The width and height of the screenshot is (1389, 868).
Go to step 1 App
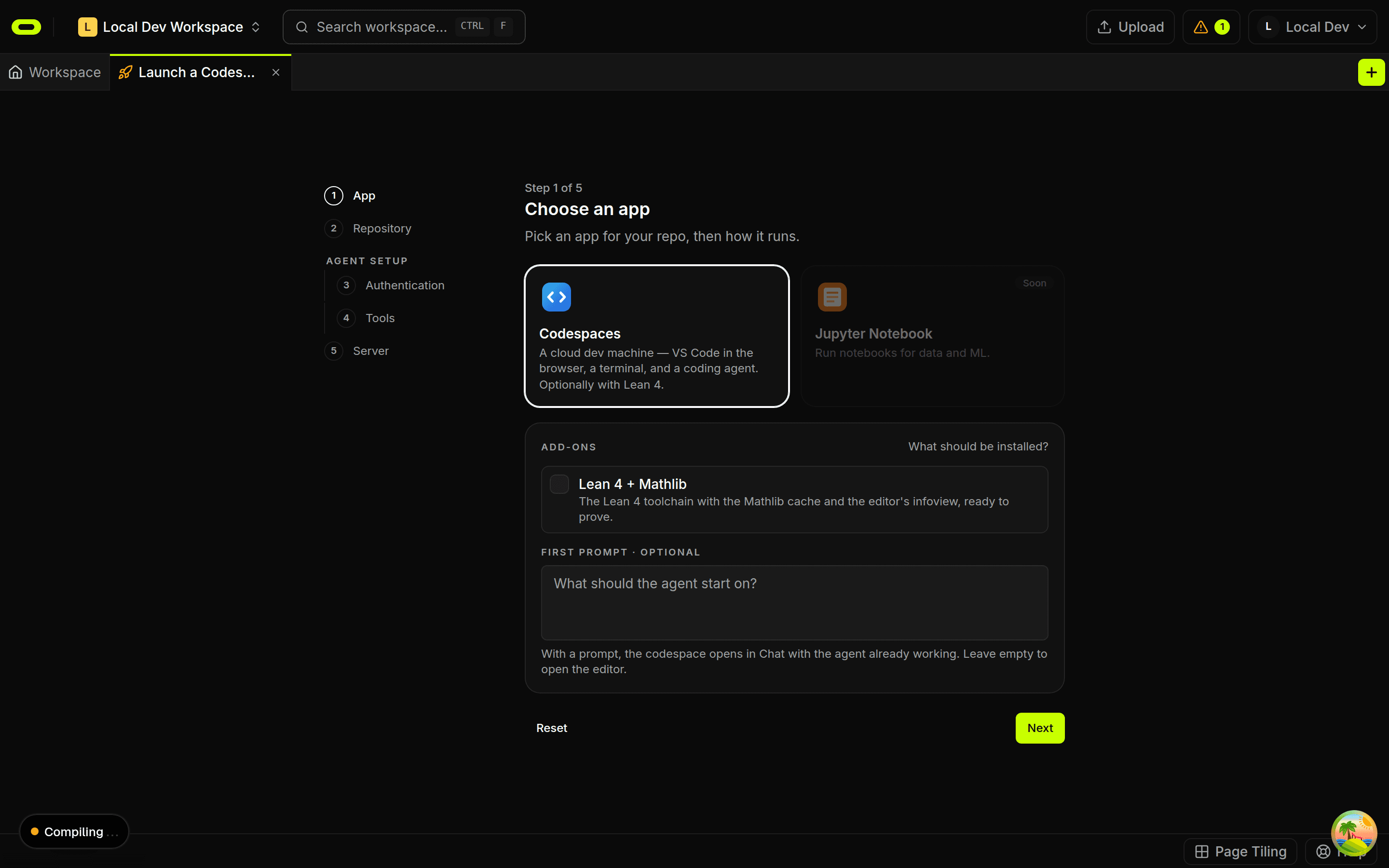pyautogui.click(x=350, y=196)
